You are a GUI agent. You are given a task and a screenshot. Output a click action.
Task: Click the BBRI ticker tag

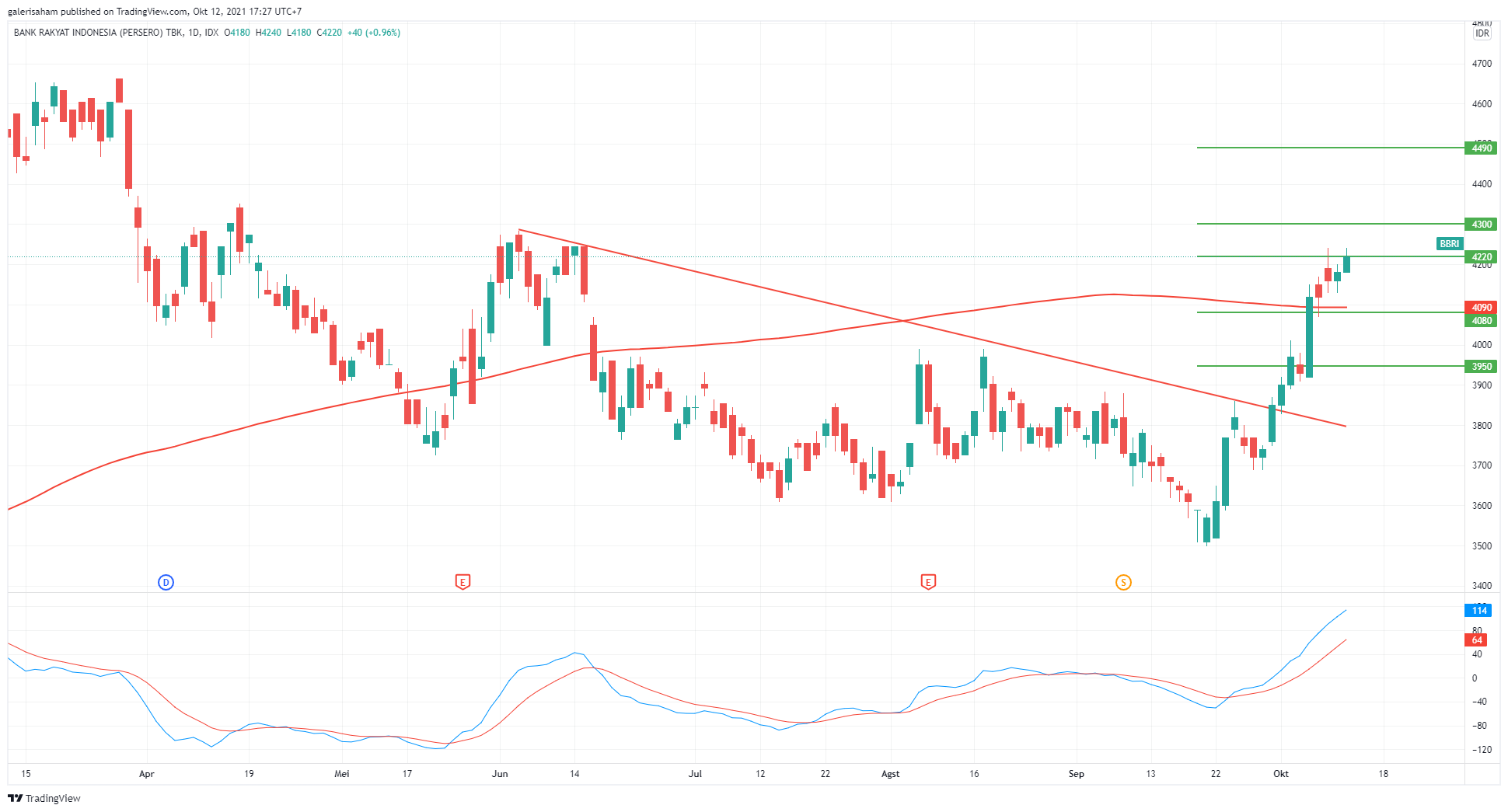pos(1449,243)
